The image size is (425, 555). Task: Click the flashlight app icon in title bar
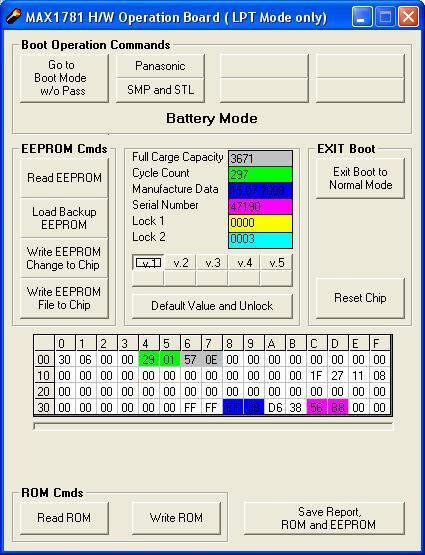click(x=13, y=16)
